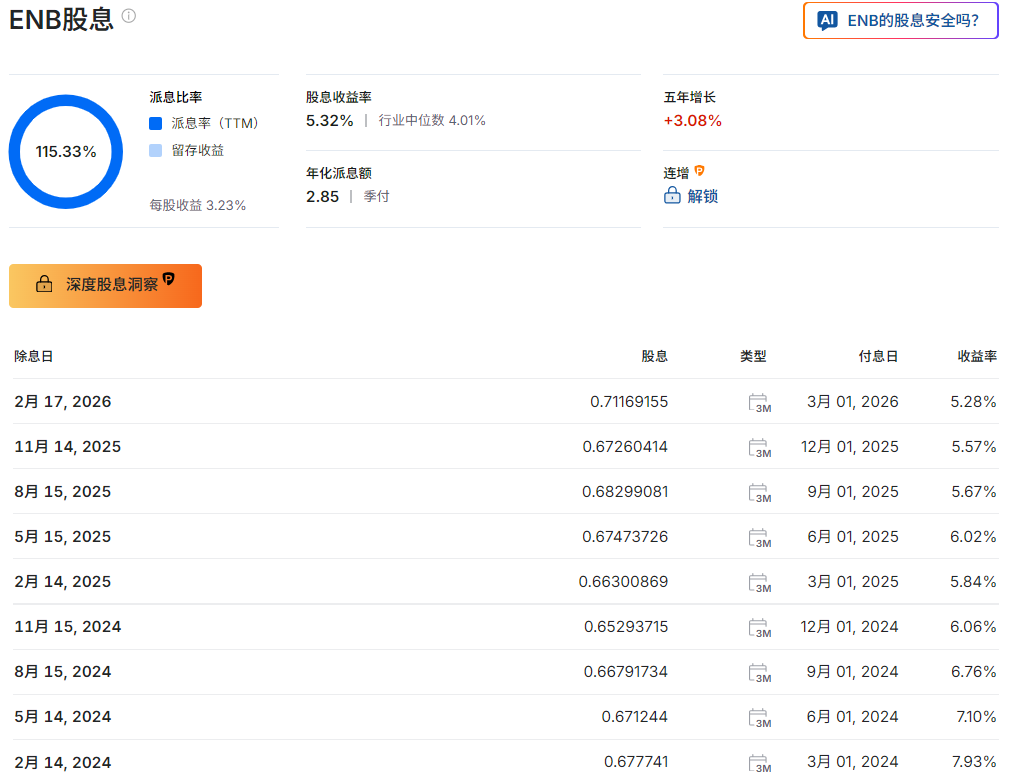Image resolution: width=1014 pixels, height=773 pixels.
Task: Click the blue 派息率 (TTM) legend swatch
Action: (155, 124)
